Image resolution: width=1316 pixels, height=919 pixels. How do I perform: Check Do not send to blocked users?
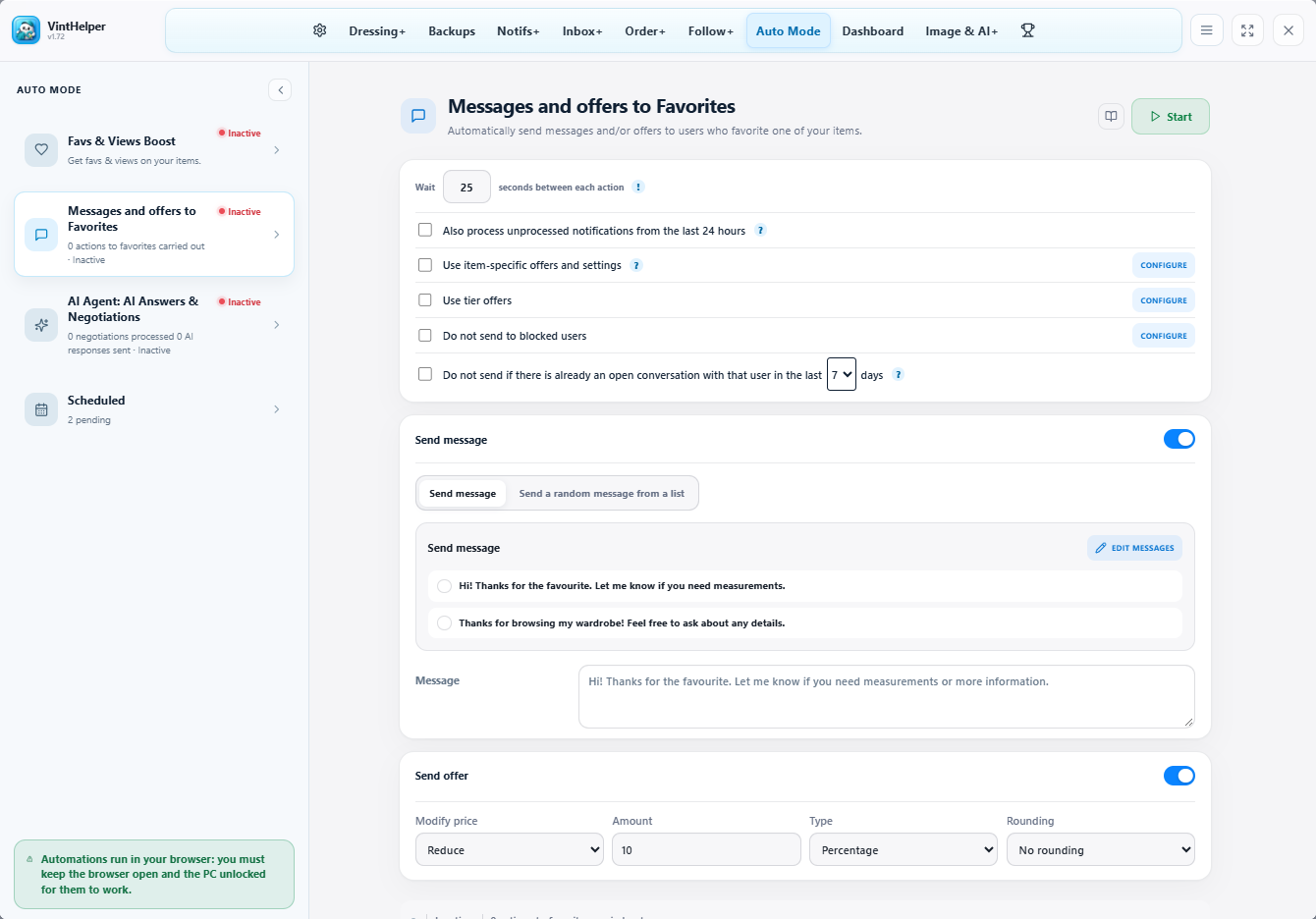(x=425, y=336)
